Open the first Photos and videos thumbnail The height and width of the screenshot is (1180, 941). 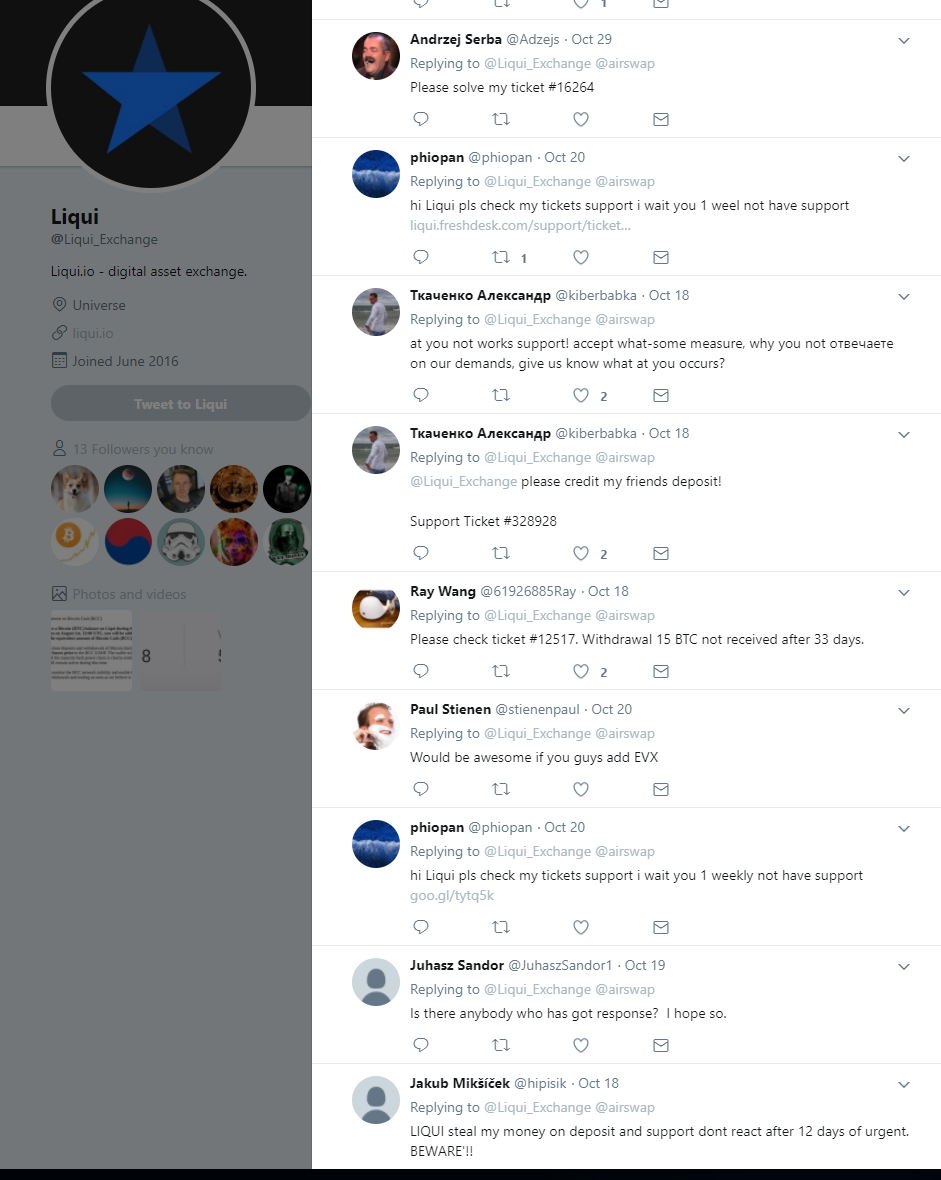pos(91,651)
